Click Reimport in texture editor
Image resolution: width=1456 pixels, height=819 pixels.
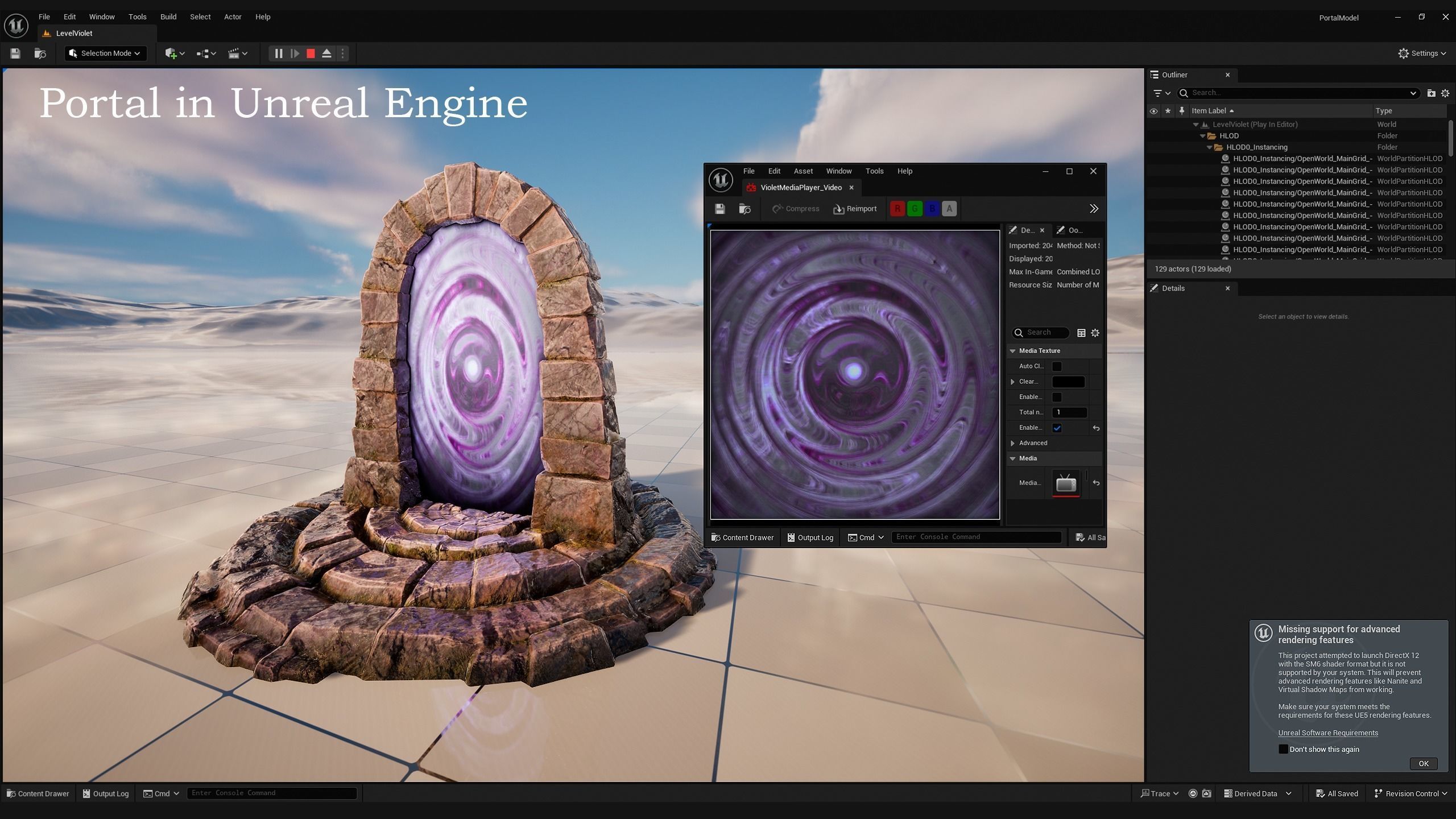(x=855, y=209)
